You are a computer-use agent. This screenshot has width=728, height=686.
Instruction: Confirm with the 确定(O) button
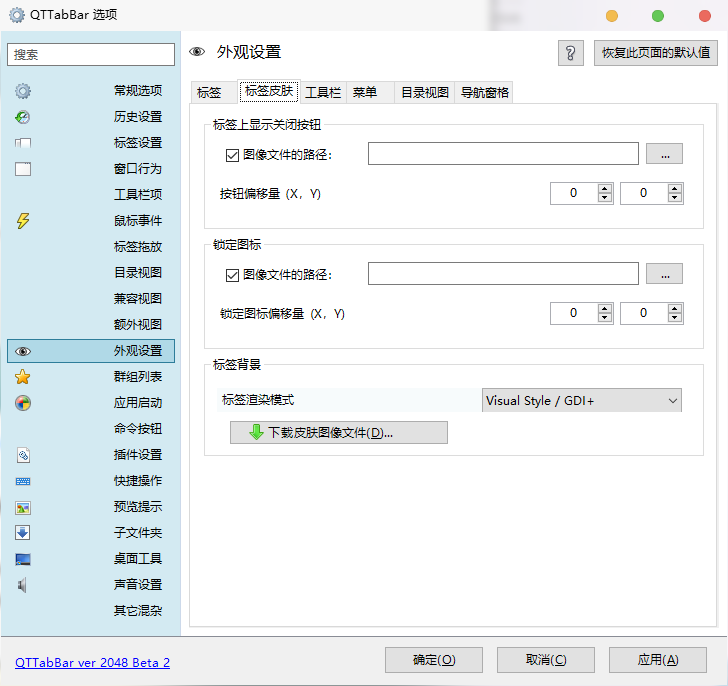pos(434,660)
